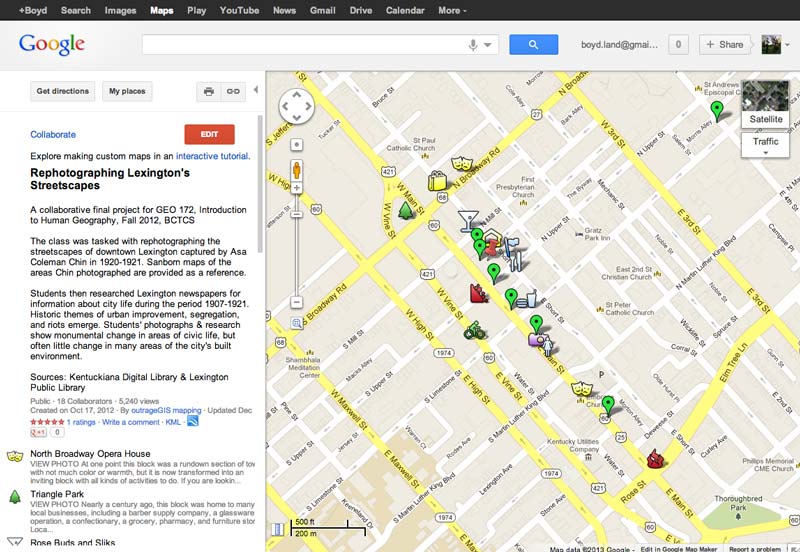Open the outrageGIS mapping link
The width and height of the screenshot is (800, 552).
pos(166,410)
